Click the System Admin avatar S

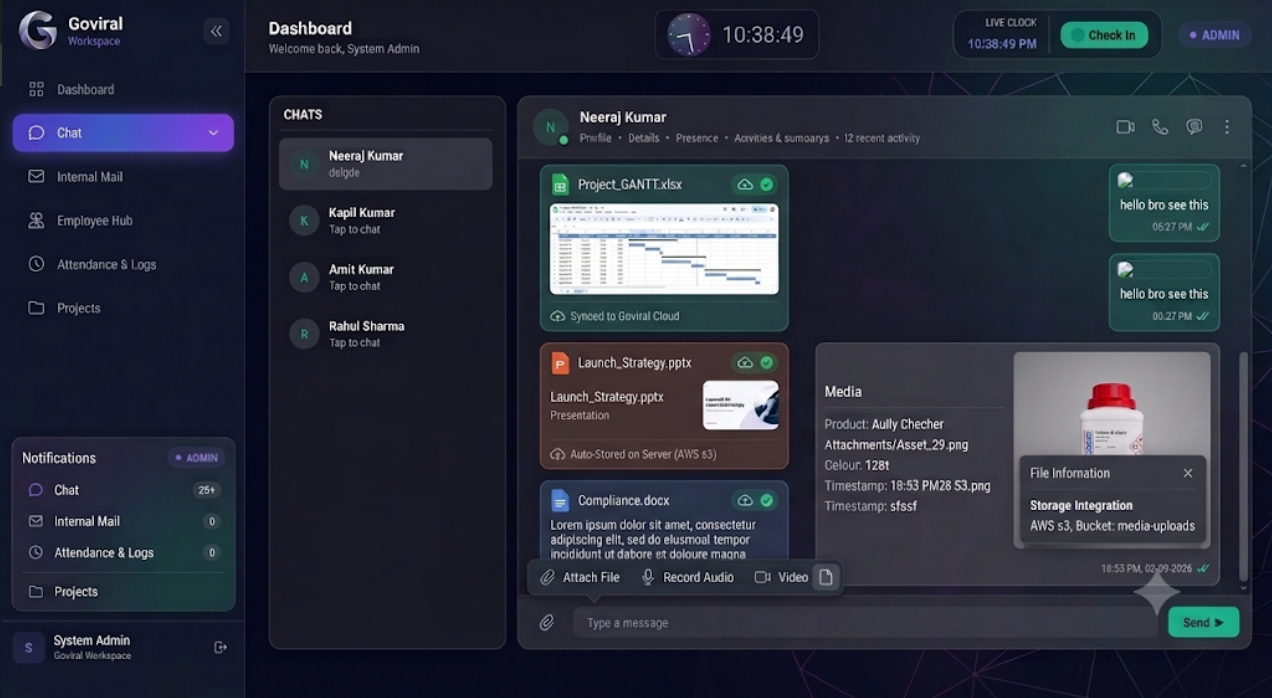pos(28,648)
